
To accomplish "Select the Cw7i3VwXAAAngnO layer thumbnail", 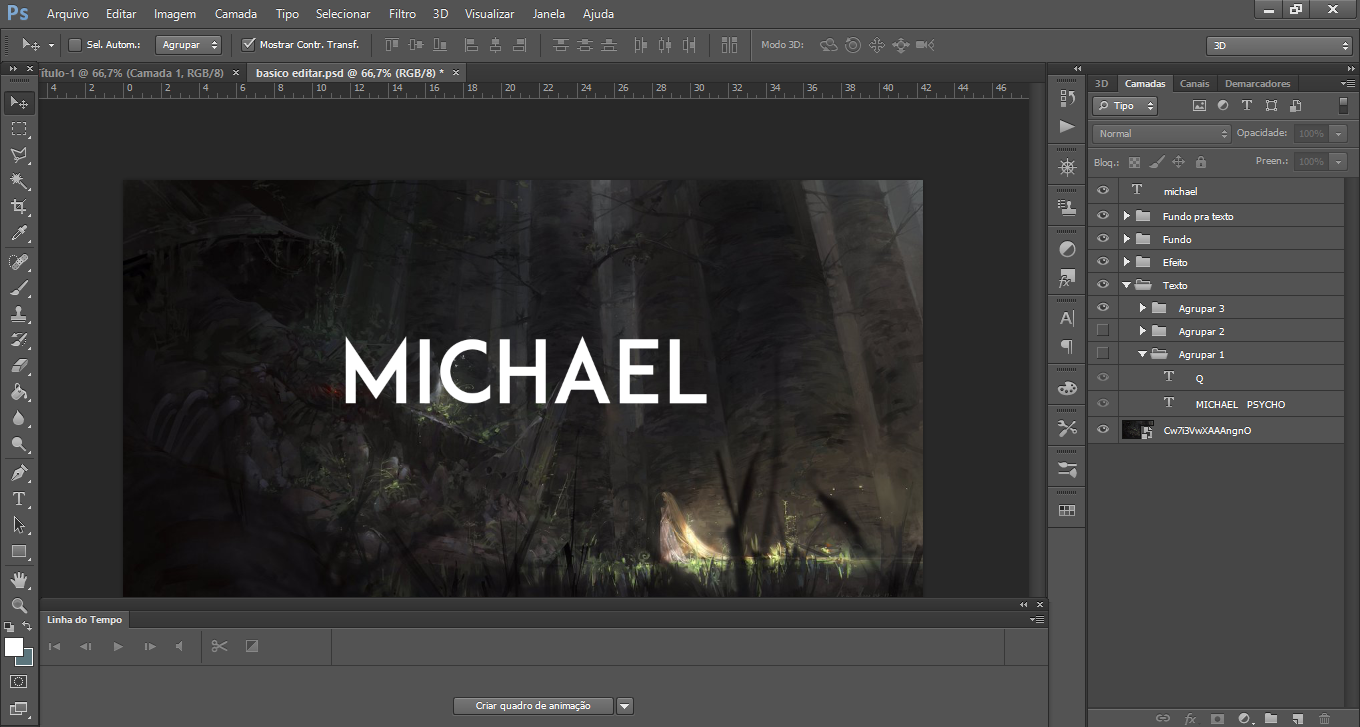I will 1133,430.
